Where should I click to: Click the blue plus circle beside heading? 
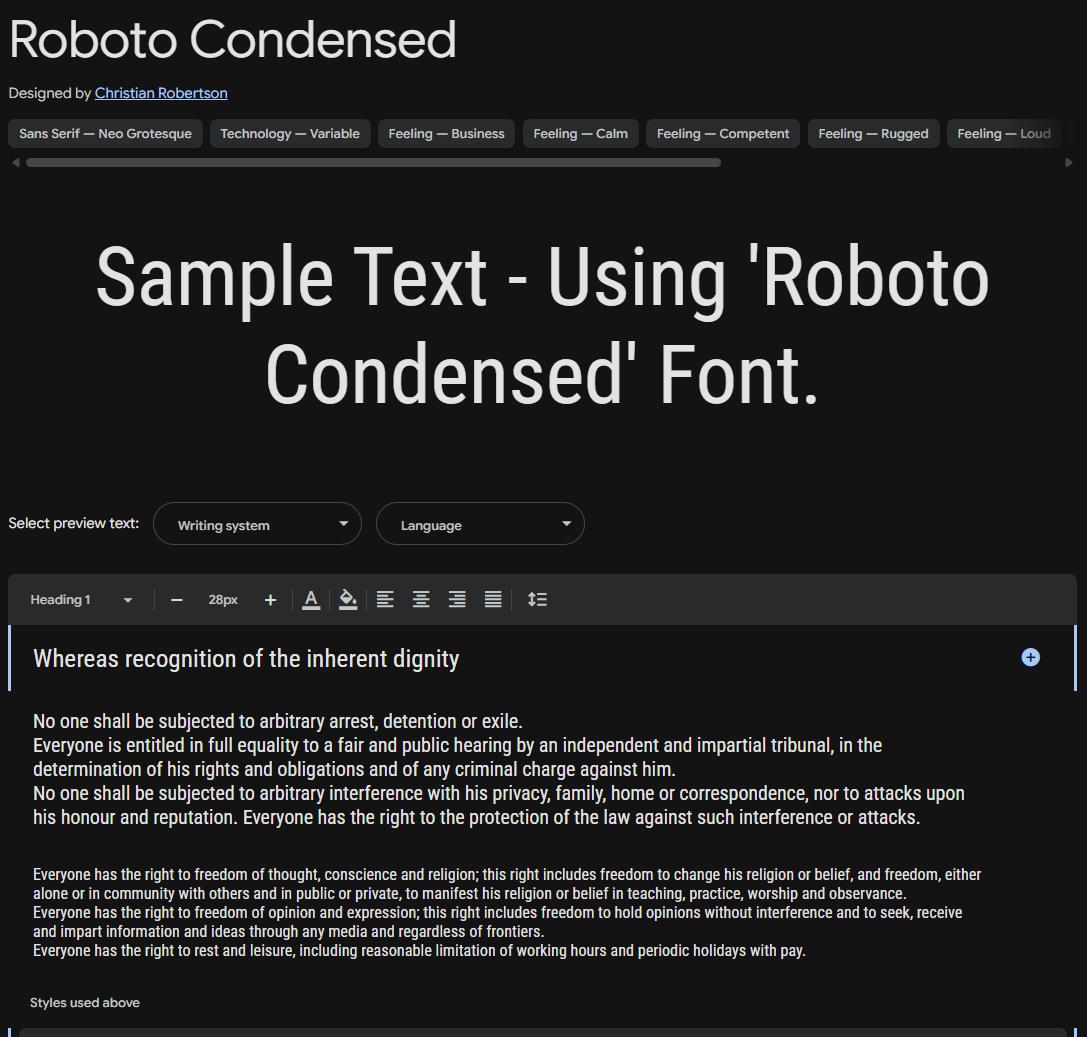point(1031,657)
